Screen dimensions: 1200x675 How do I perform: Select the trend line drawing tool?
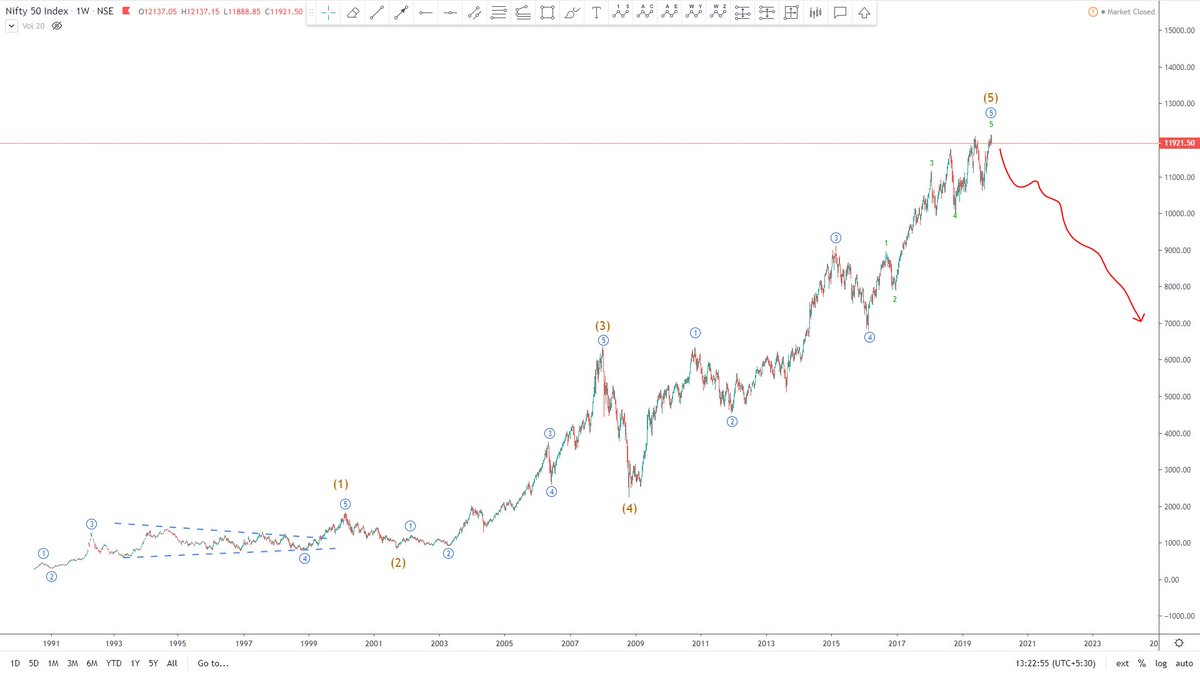pyautogui.click(x=376, y=13)
